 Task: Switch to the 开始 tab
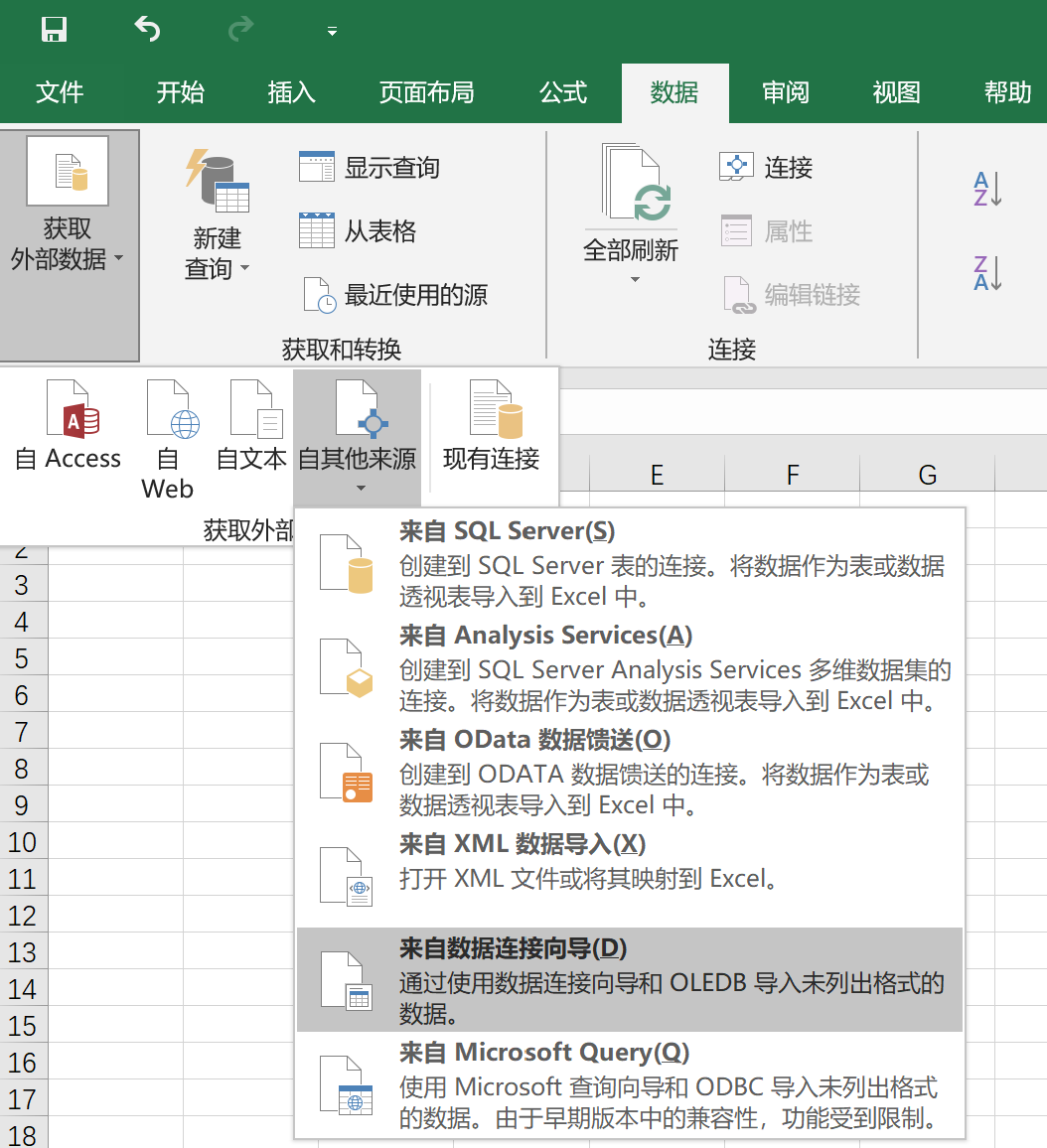coord(180,92)
